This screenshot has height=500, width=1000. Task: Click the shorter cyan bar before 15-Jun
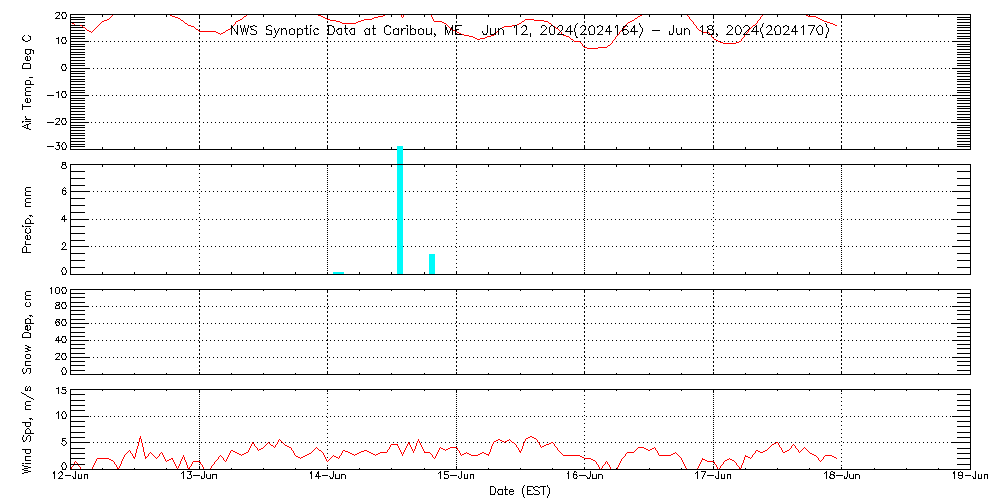click(432, 263)
